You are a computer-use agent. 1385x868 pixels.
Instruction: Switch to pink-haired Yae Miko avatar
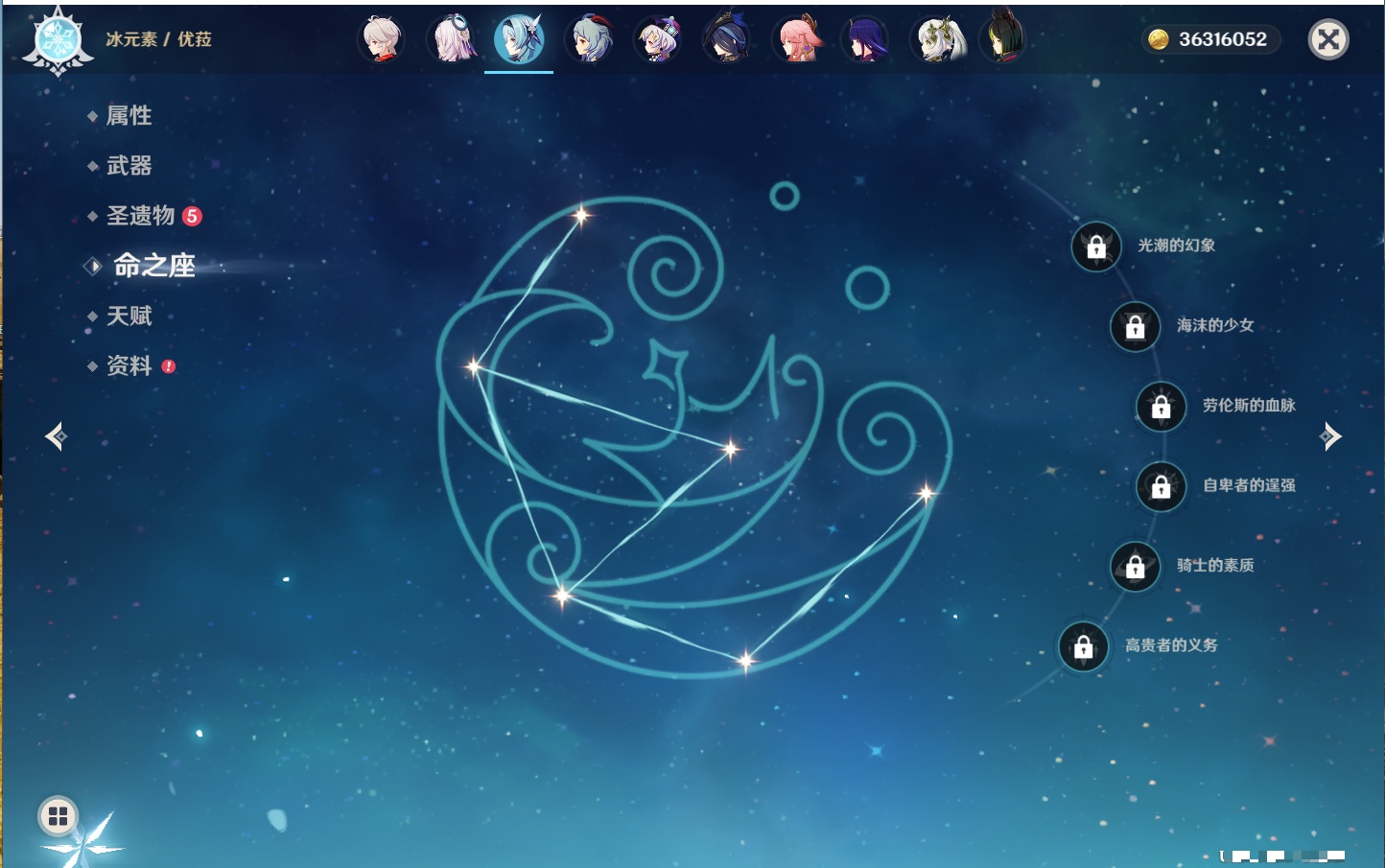[x=796, y=39]
